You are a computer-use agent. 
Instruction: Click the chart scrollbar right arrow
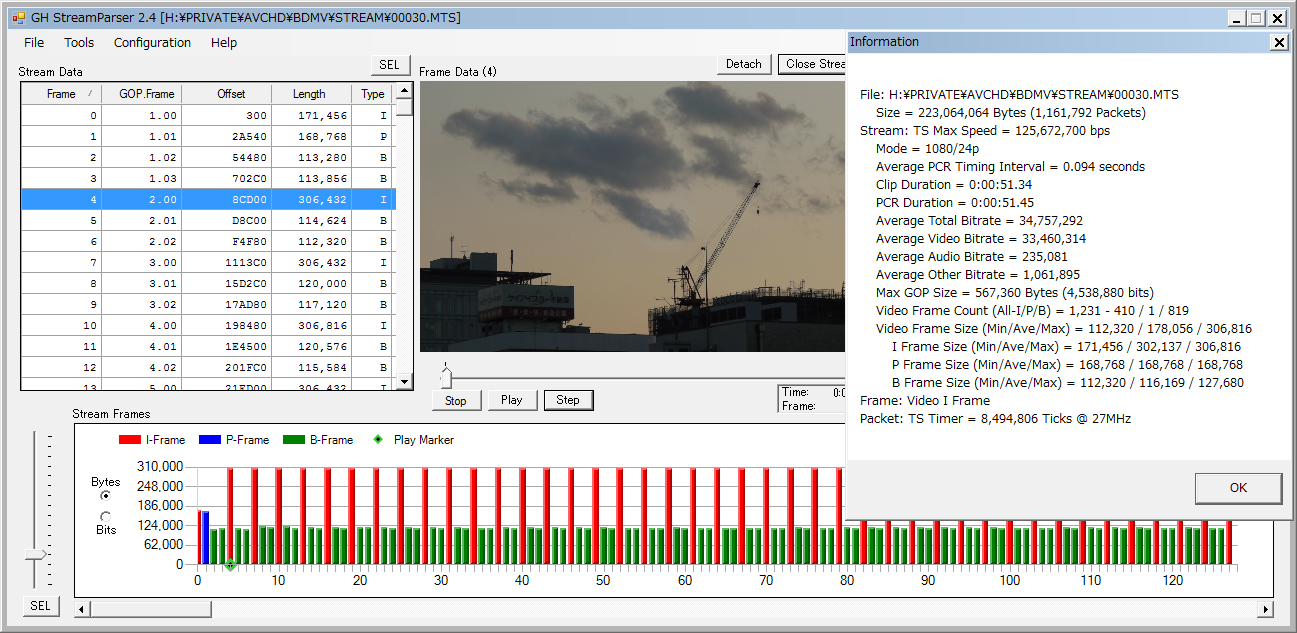pyautogui.click(x=1265, y=609)
